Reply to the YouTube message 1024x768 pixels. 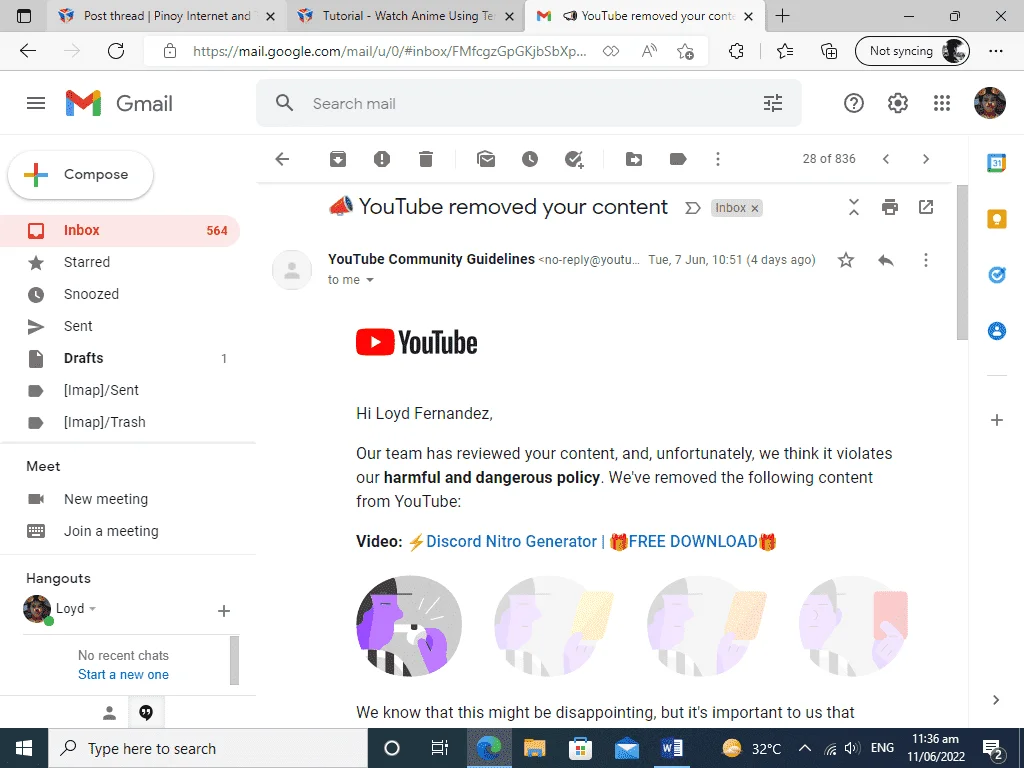pyautogui.click(x=886, y=260)
